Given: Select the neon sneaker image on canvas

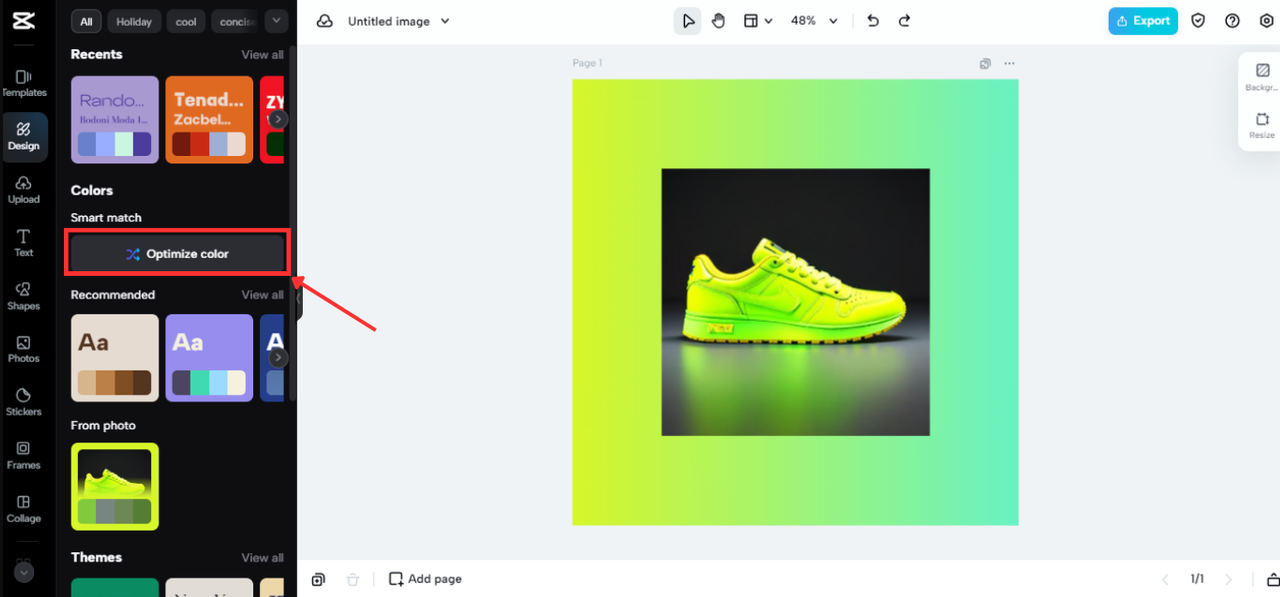Looking at the screenshot, I should point(795,302).
